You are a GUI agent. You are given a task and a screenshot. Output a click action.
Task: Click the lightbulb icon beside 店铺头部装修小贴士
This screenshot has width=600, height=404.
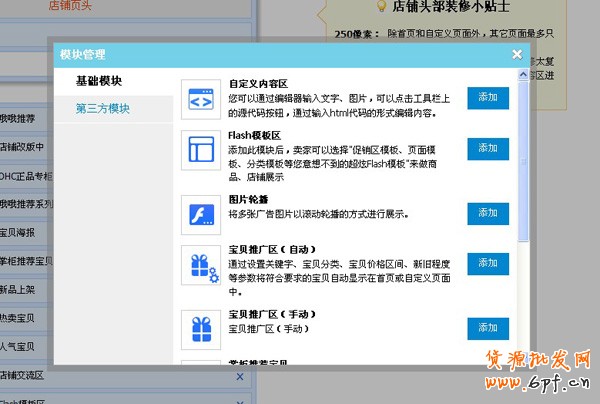pos(381,6)
